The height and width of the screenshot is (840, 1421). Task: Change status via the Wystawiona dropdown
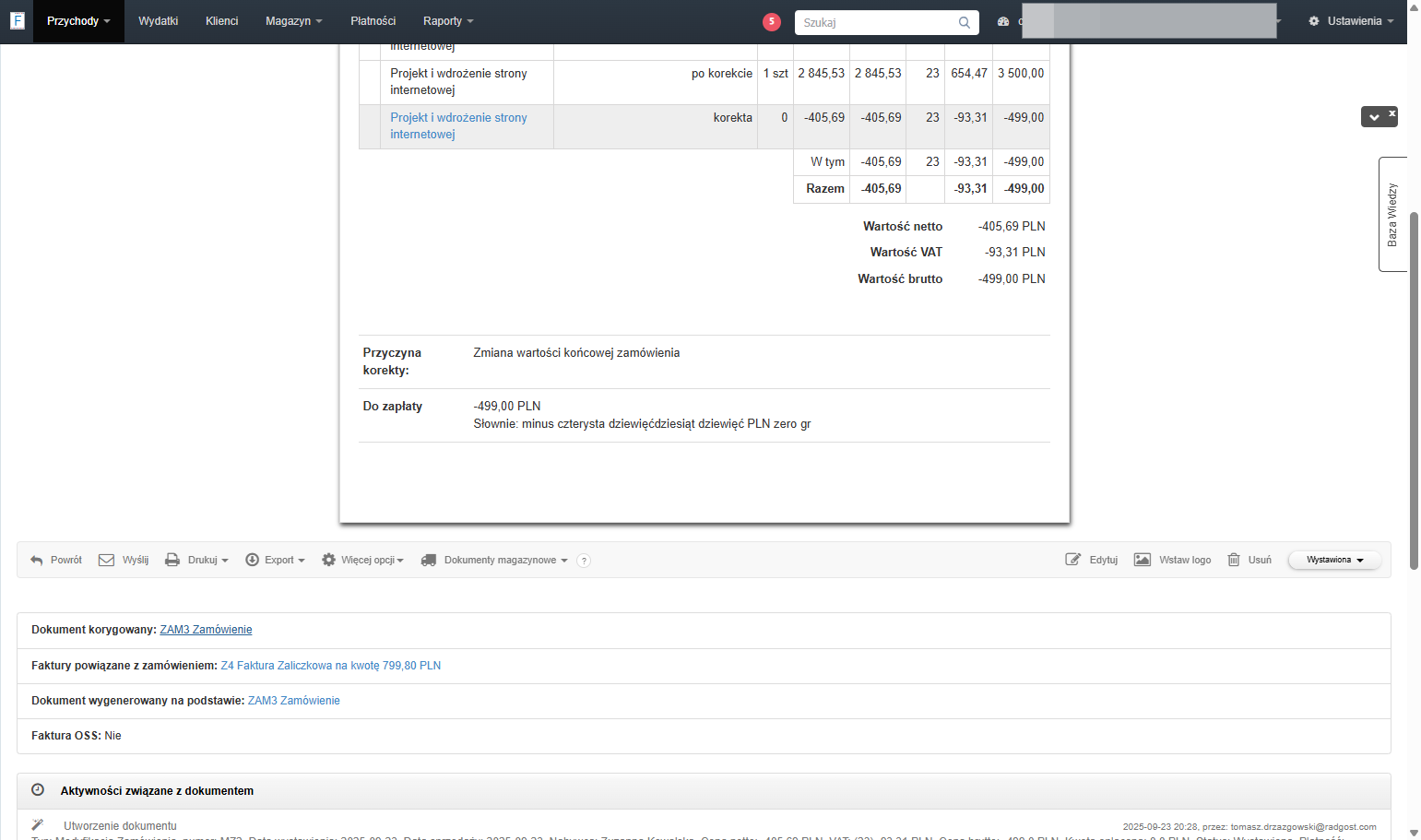point(1334,560)
